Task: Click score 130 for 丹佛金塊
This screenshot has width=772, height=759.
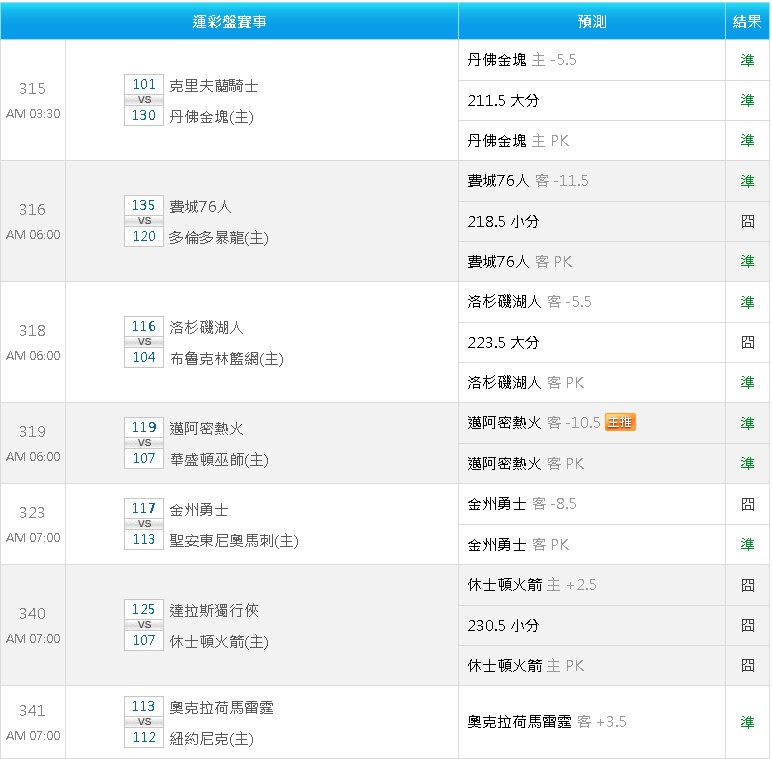Action: pos(144,115)
